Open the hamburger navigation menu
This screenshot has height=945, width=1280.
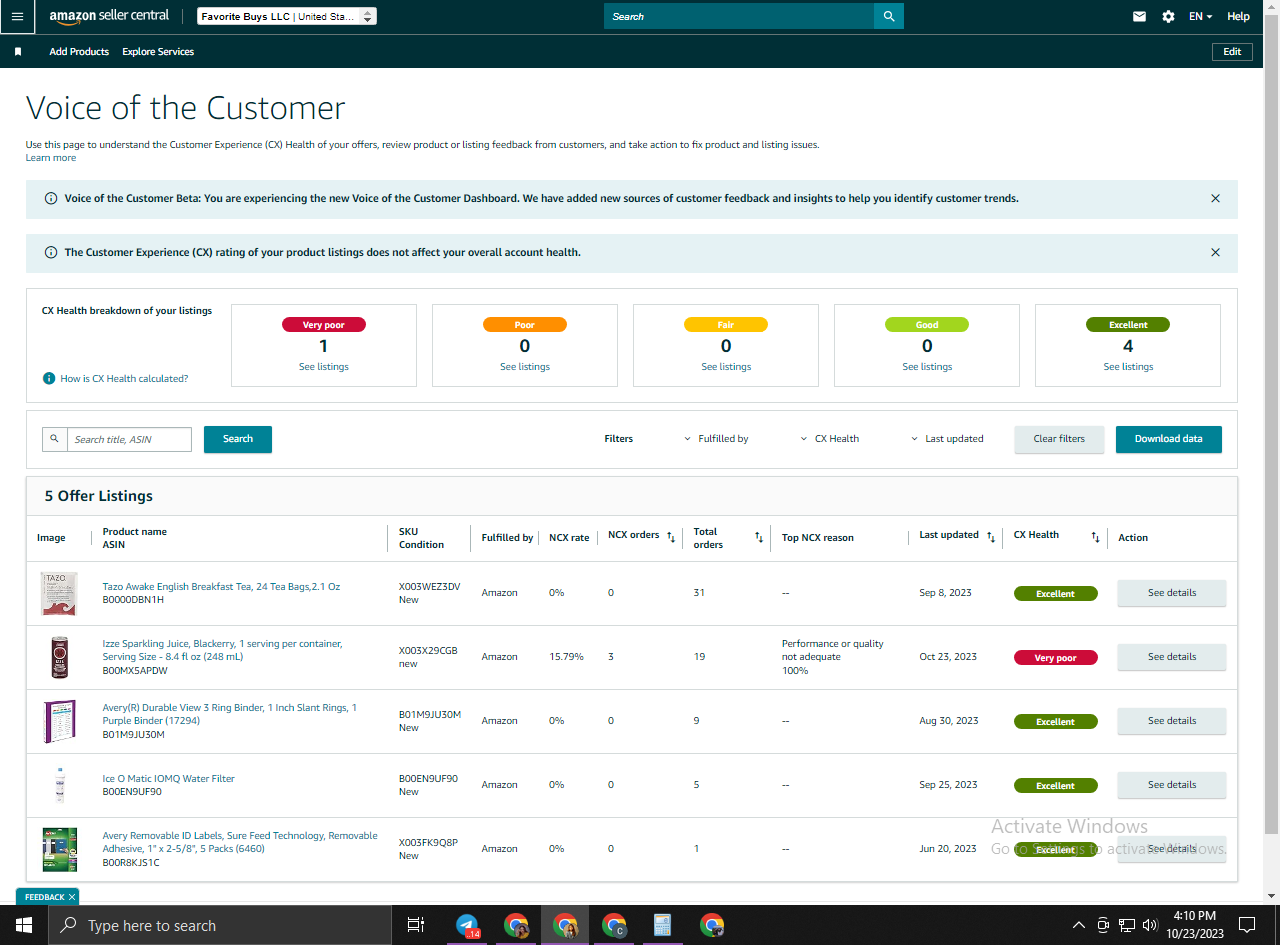[17, 17]
